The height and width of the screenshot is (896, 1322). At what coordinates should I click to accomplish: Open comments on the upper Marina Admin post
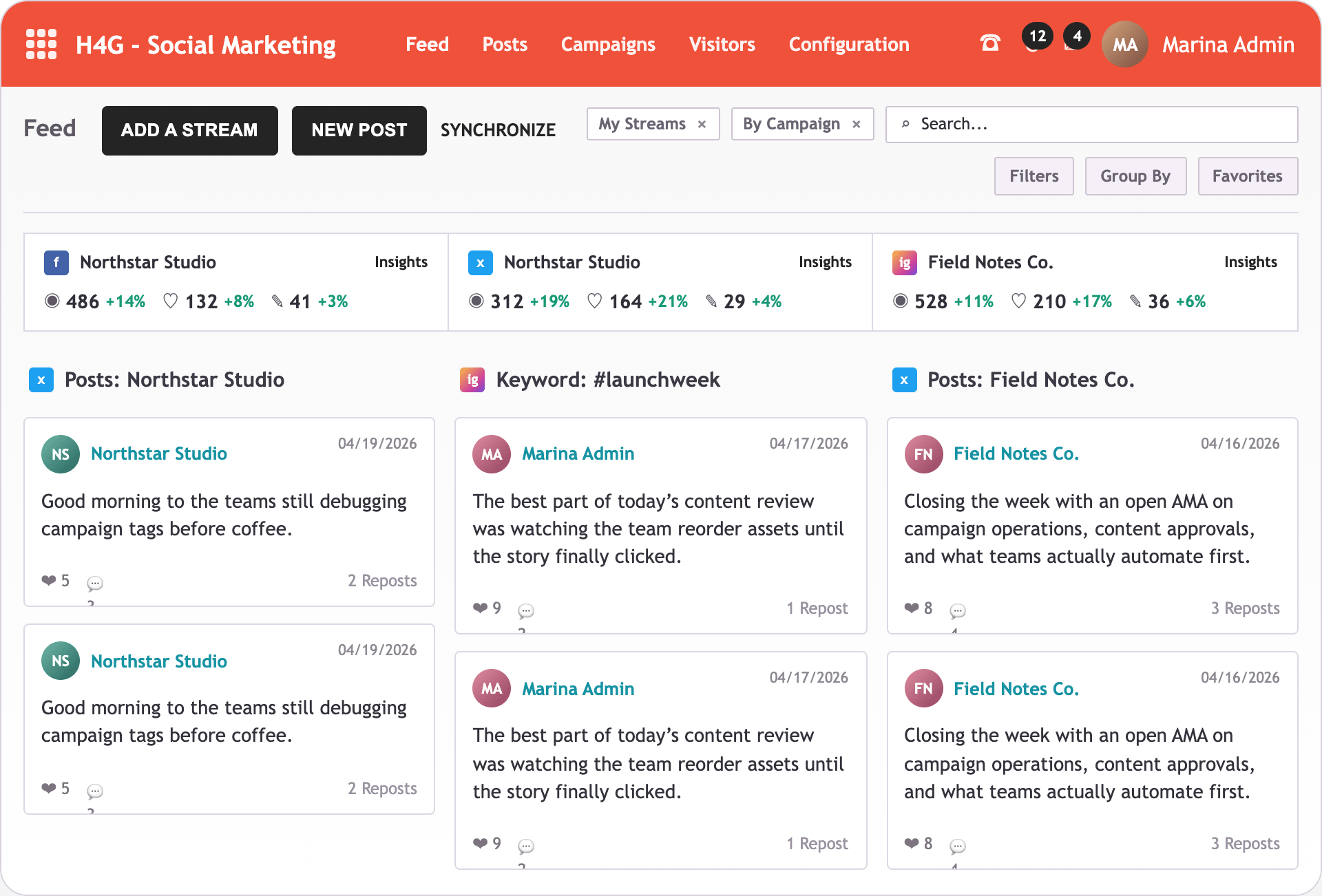[x=526, y=610]
